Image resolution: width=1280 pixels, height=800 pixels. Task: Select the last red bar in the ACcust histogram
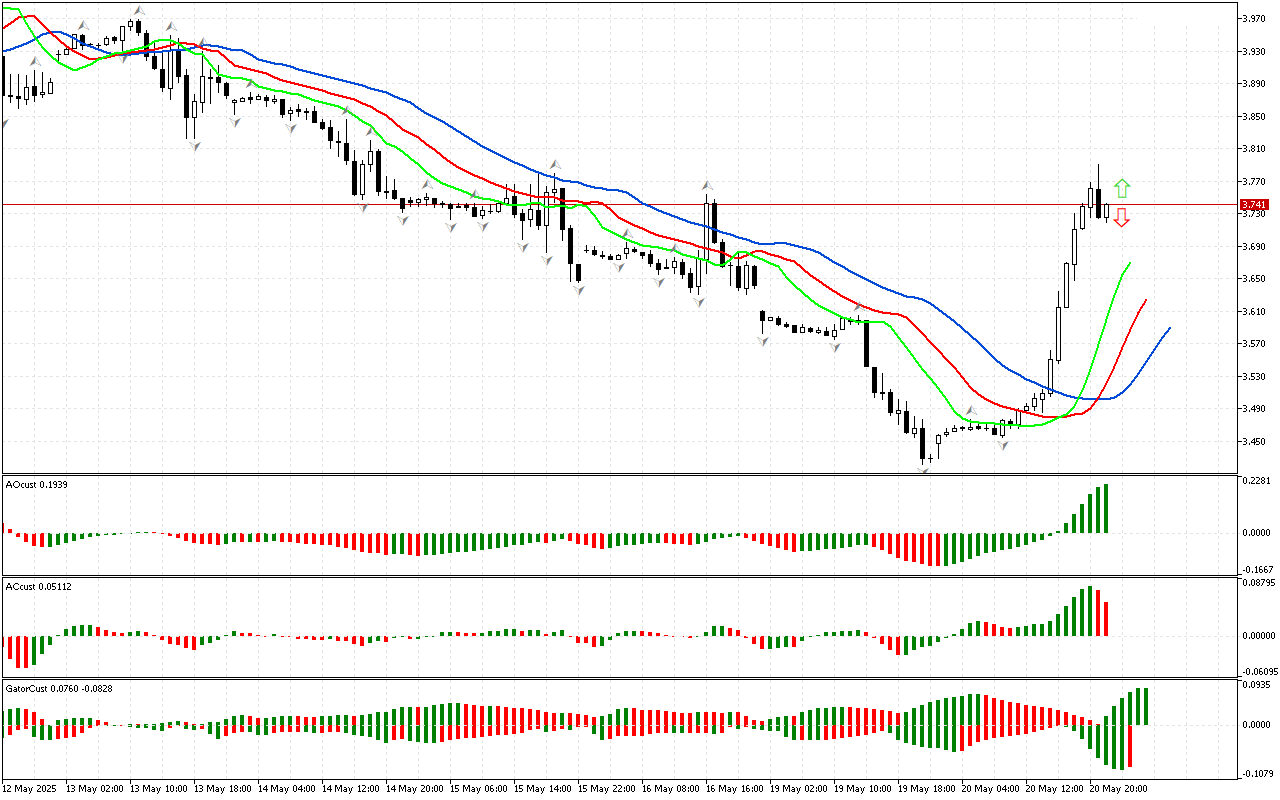coord(1106,618)
